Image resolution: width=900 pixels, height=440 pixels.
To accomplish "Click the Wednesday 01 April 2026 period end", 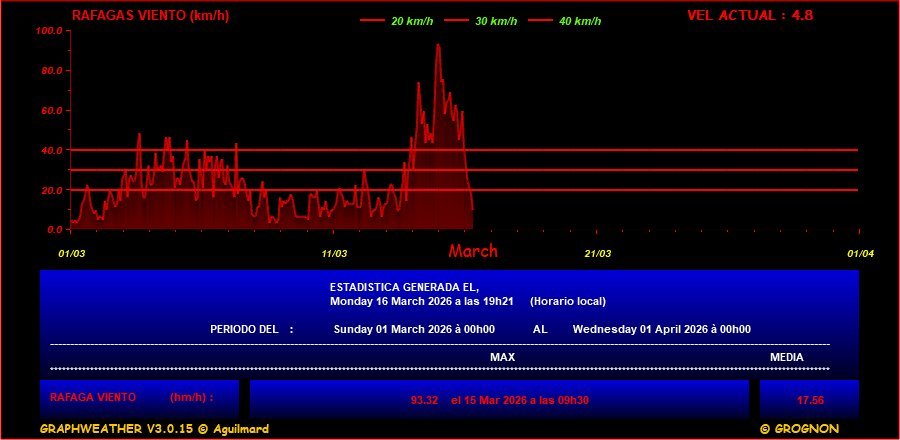I will (661, 329).
